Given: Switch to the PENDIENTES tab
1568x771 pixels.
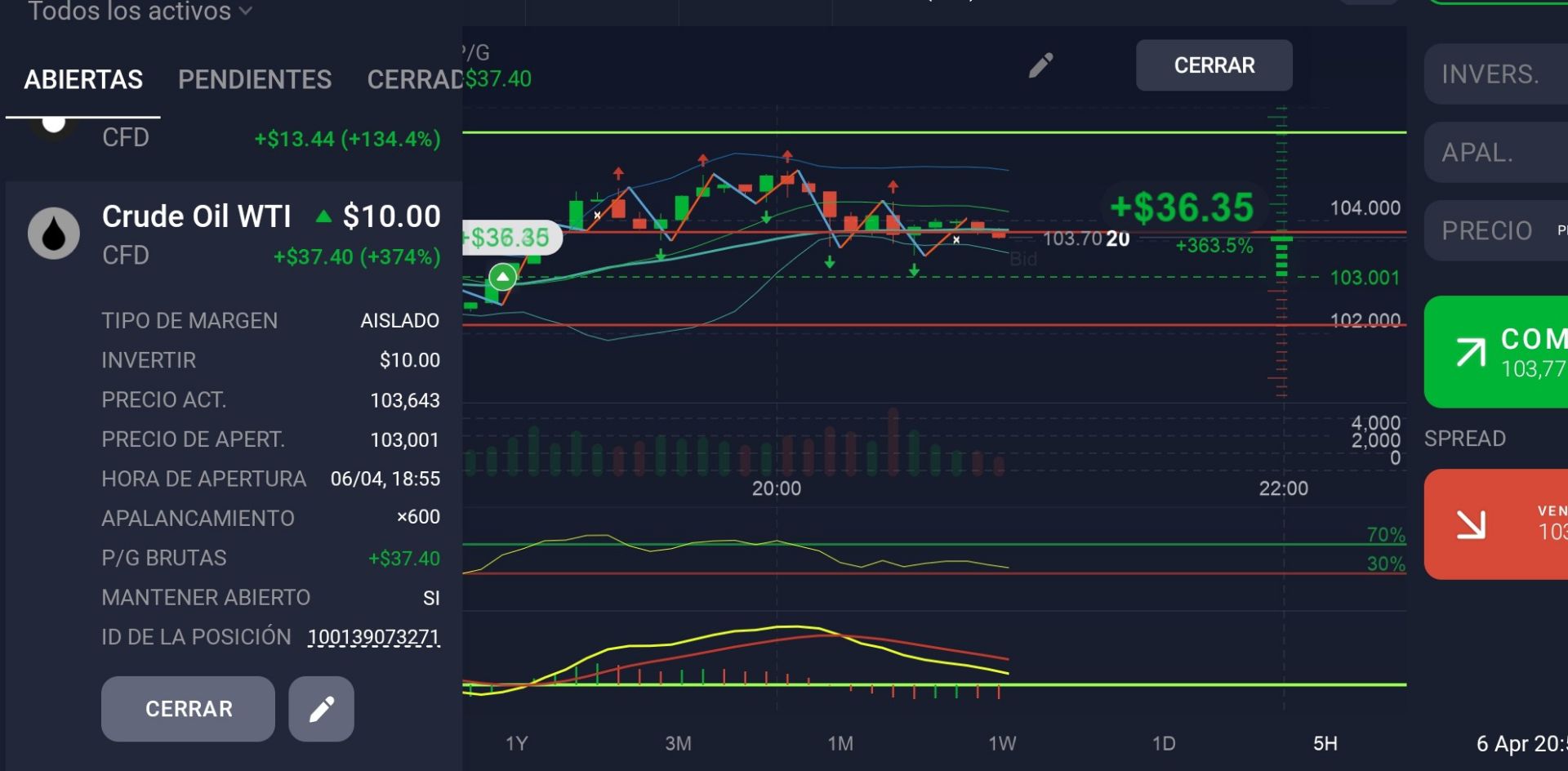Looking at the screenshot, I should pos(255,80).
